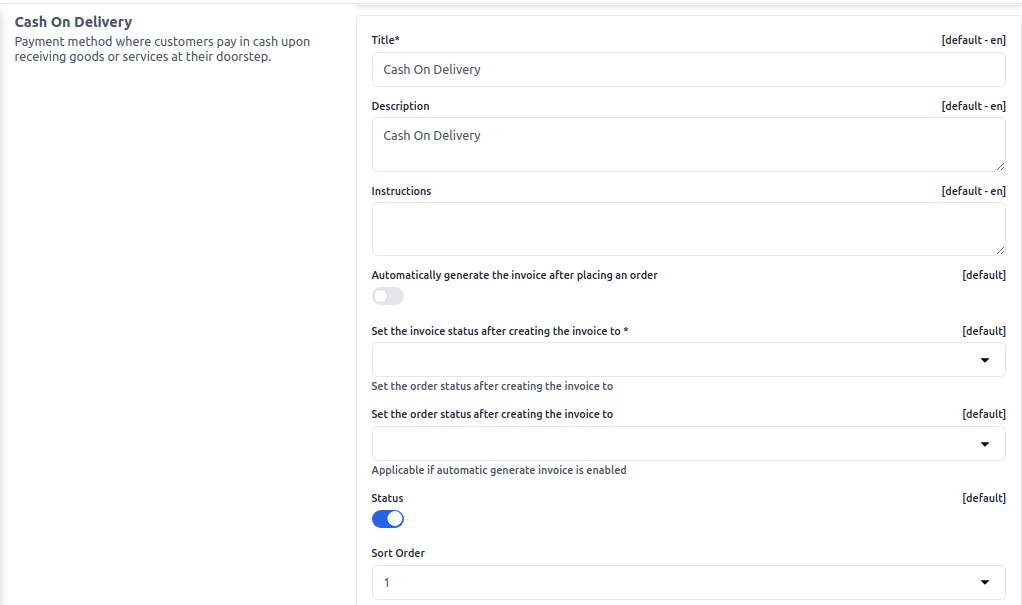Image resolution: width=1022 pixels, height=605 pixels.
Task: Click the locale tag beside Title
Action: 973,40
